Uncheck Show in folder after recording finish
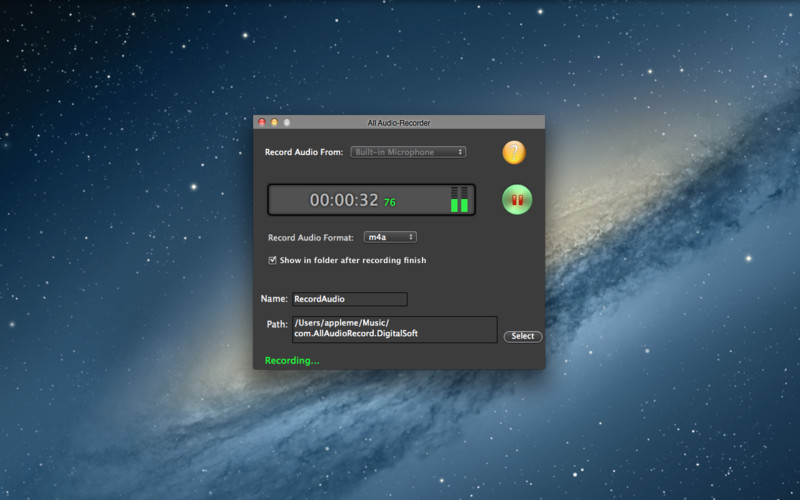The width and height of the screenshot is (800, 500). pos(272,260)
